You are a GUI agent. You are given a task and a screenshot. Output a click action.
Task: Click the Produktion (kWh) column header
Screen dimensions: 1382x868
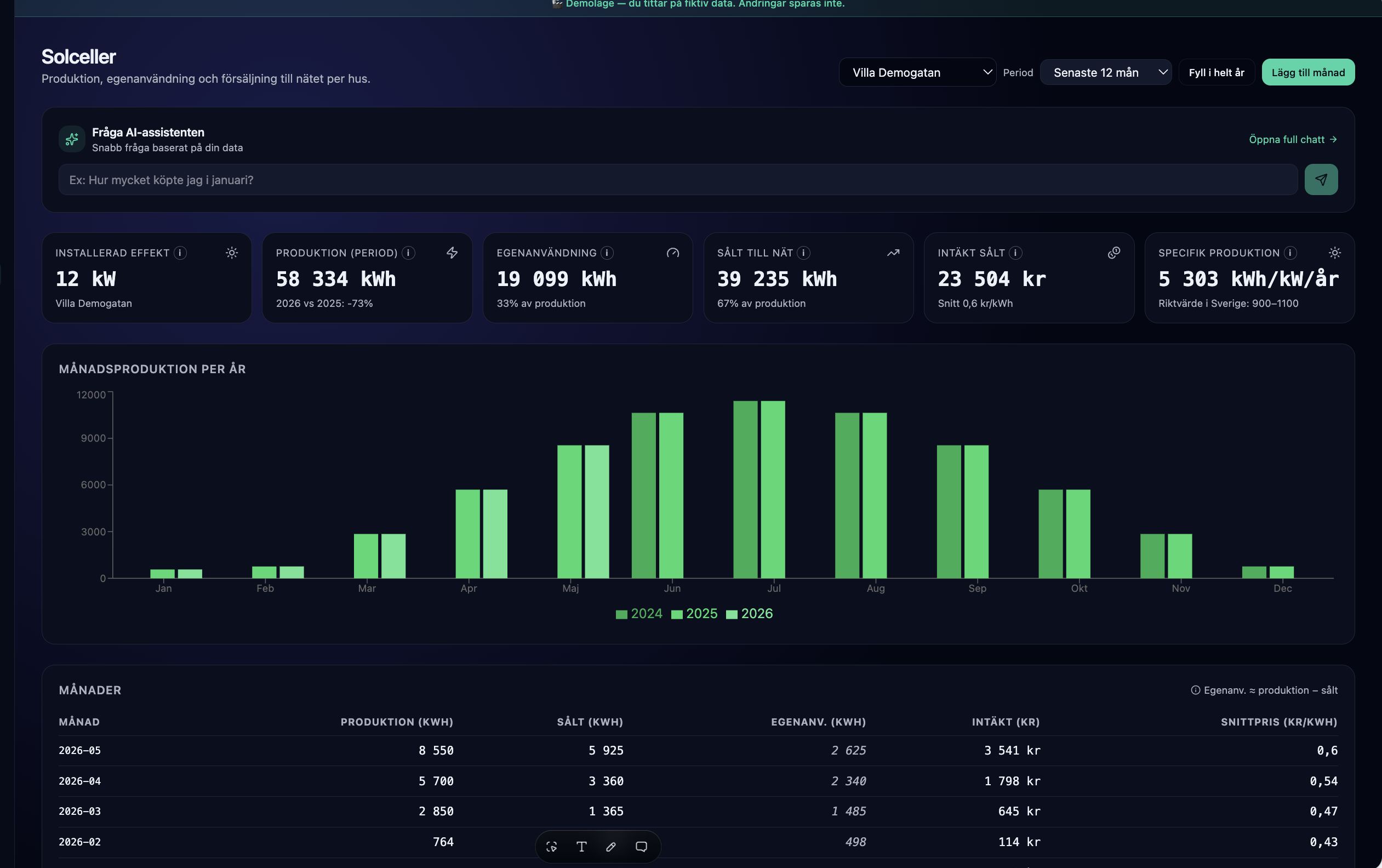click(397, 722)
